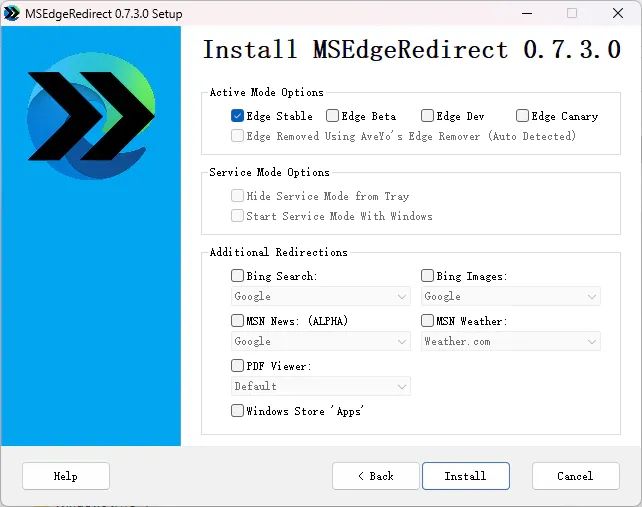642x507 pixels.
Task: Check Hide Service Mode from Tray
Action: pyautogui.click(x=237, y=196)
